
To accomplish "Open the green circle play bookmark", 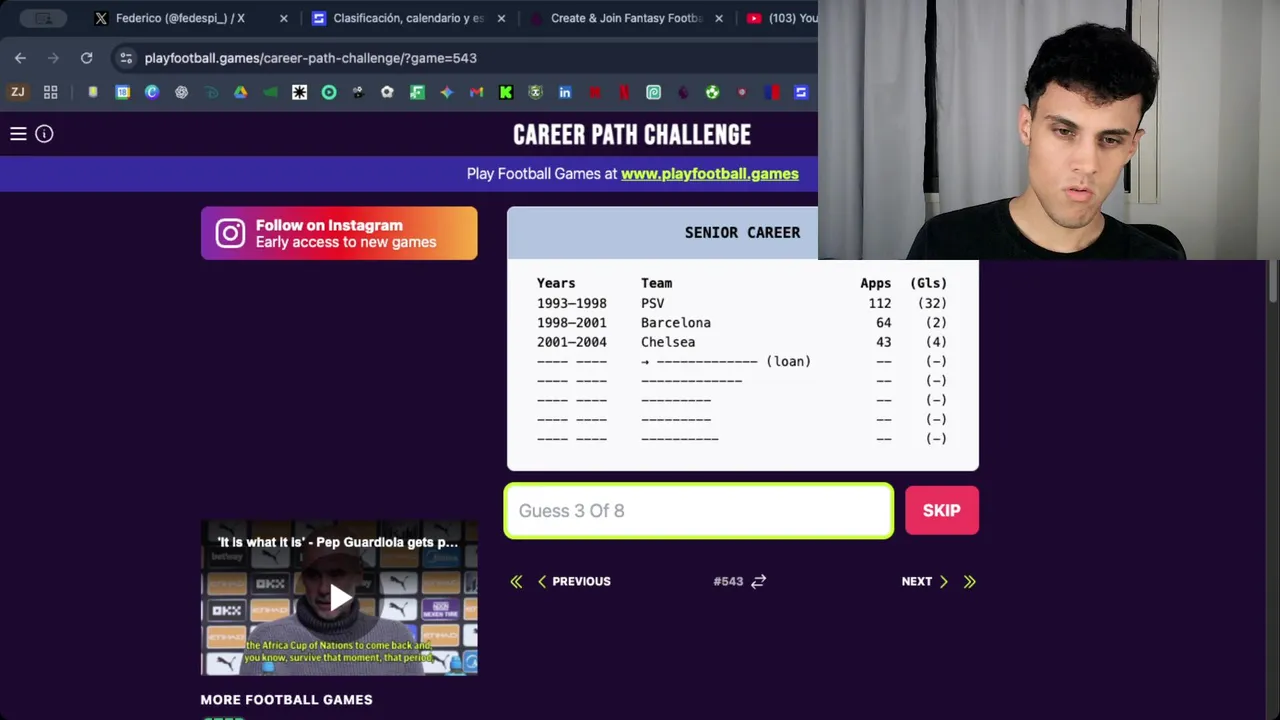I will point(329,92).
